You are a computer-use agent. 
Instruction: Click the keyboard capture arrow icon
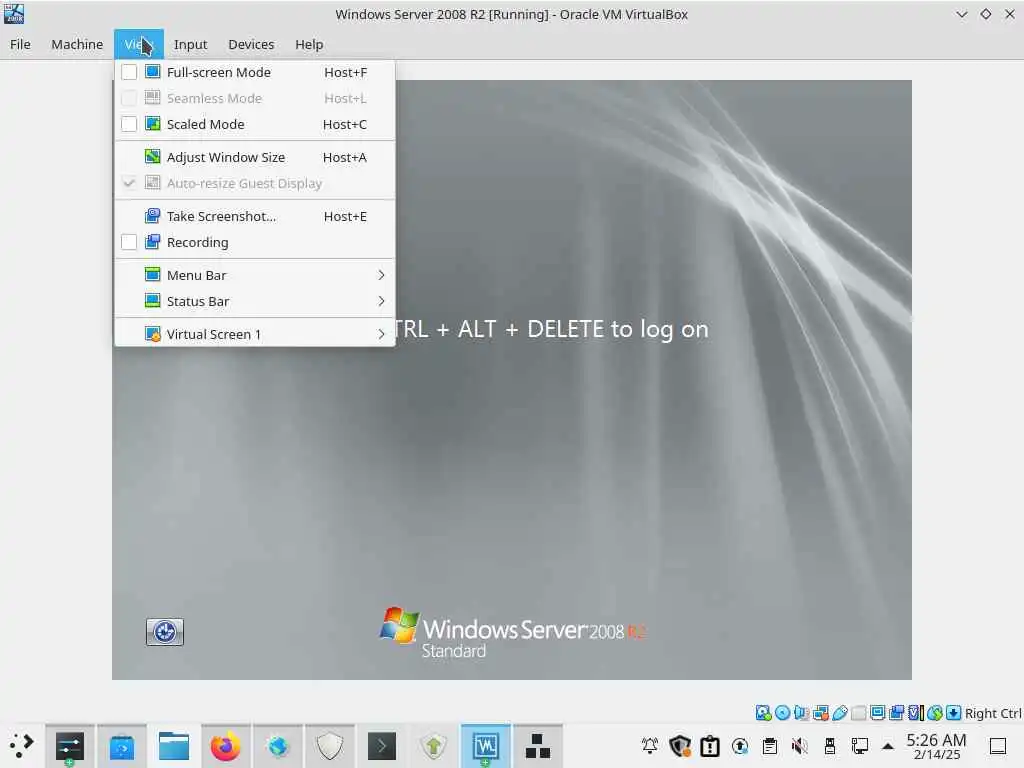[x=953, y=712]
